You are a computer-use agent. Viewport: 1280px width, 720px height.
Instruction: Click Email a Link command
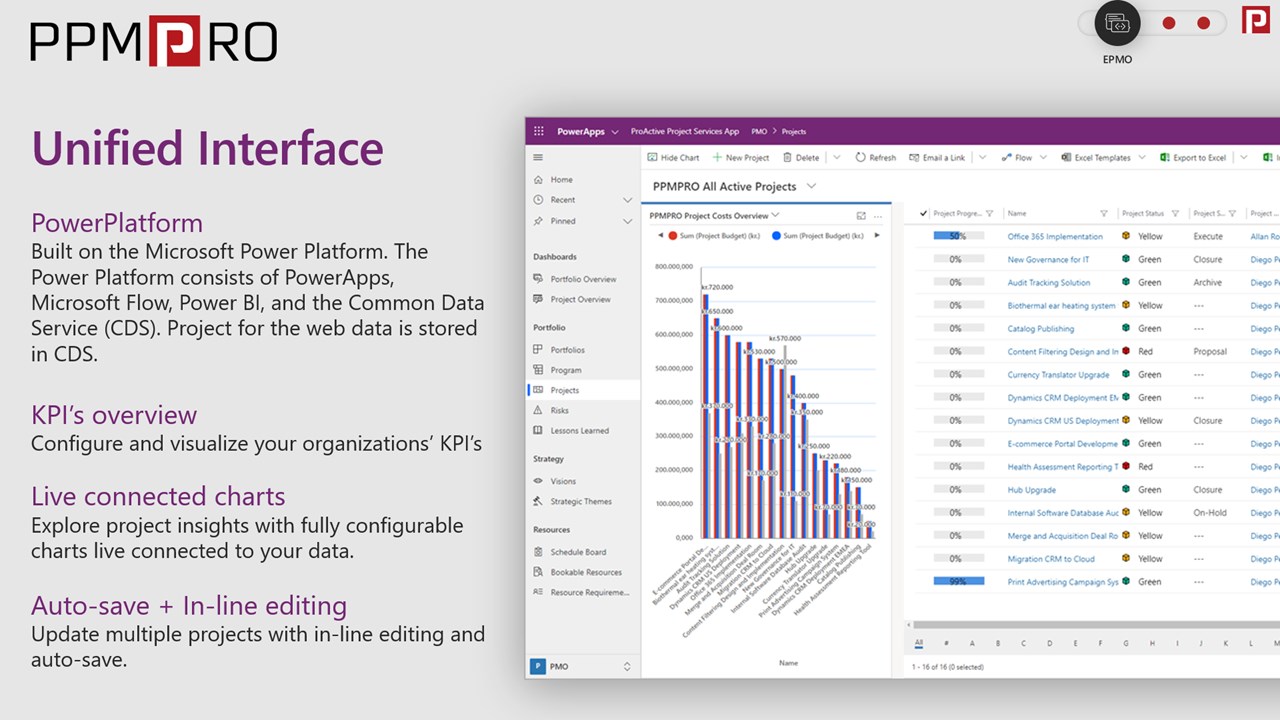pyautogui.click(x=937, y=157)
